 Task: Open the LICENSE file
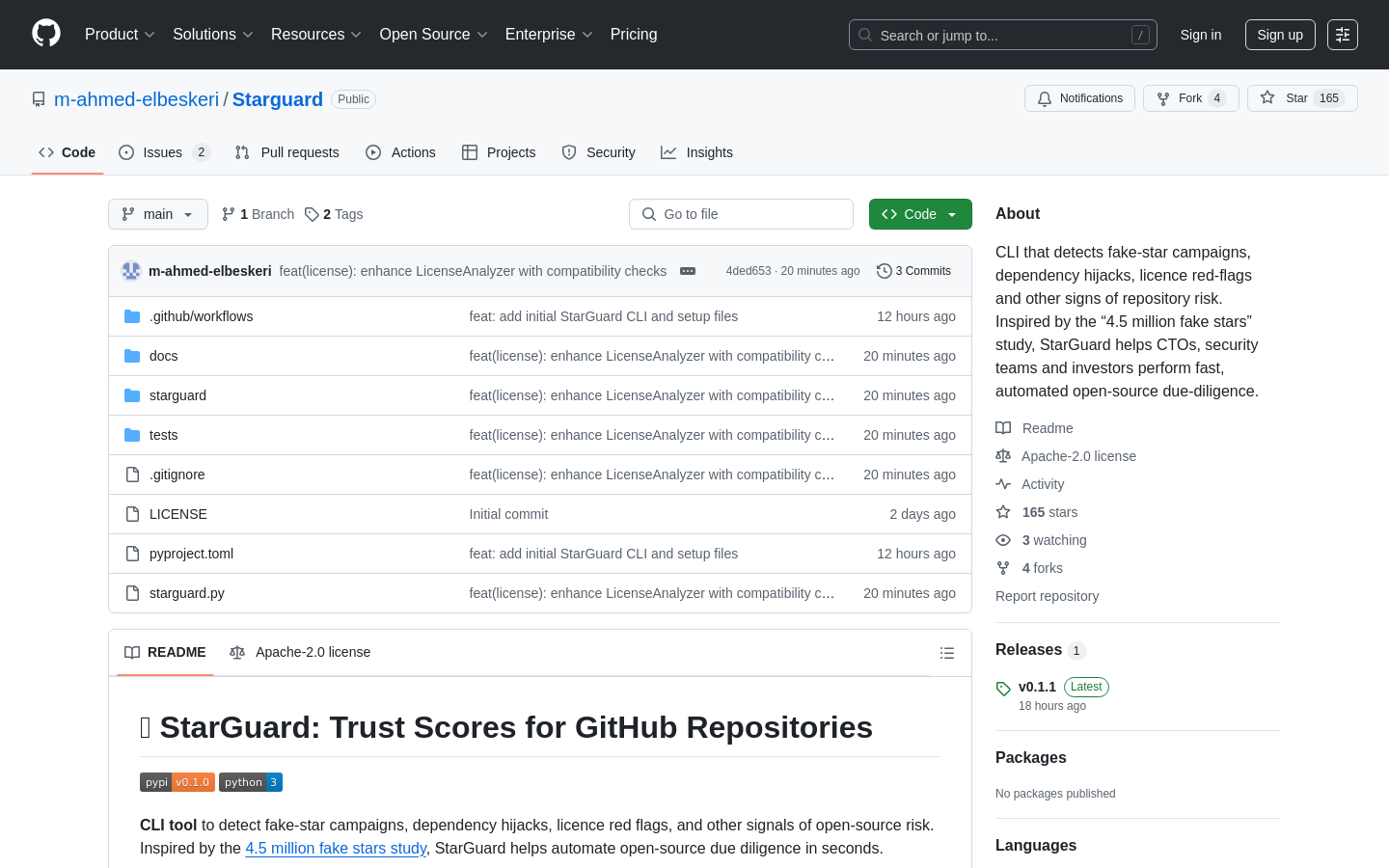point(177,514)
